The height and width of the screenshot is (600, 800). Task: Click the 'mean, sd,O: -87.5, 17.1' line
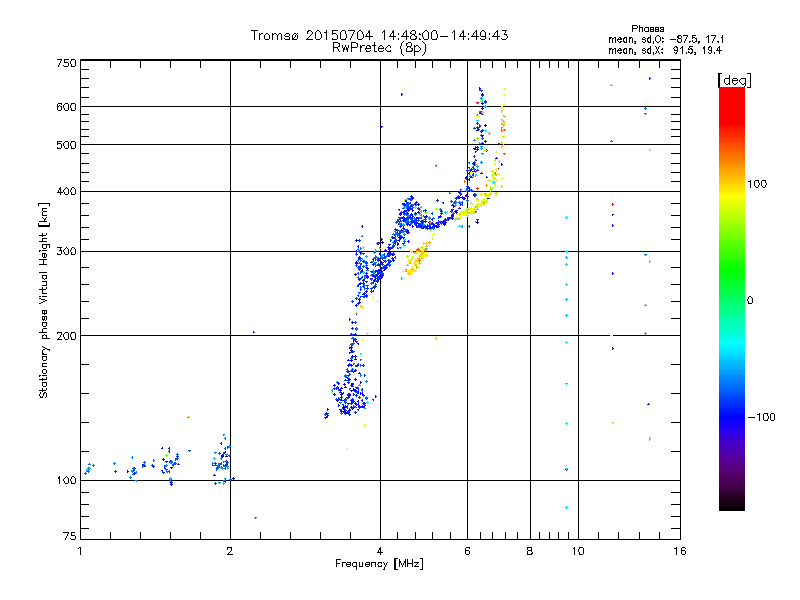(x=666, y=40)
